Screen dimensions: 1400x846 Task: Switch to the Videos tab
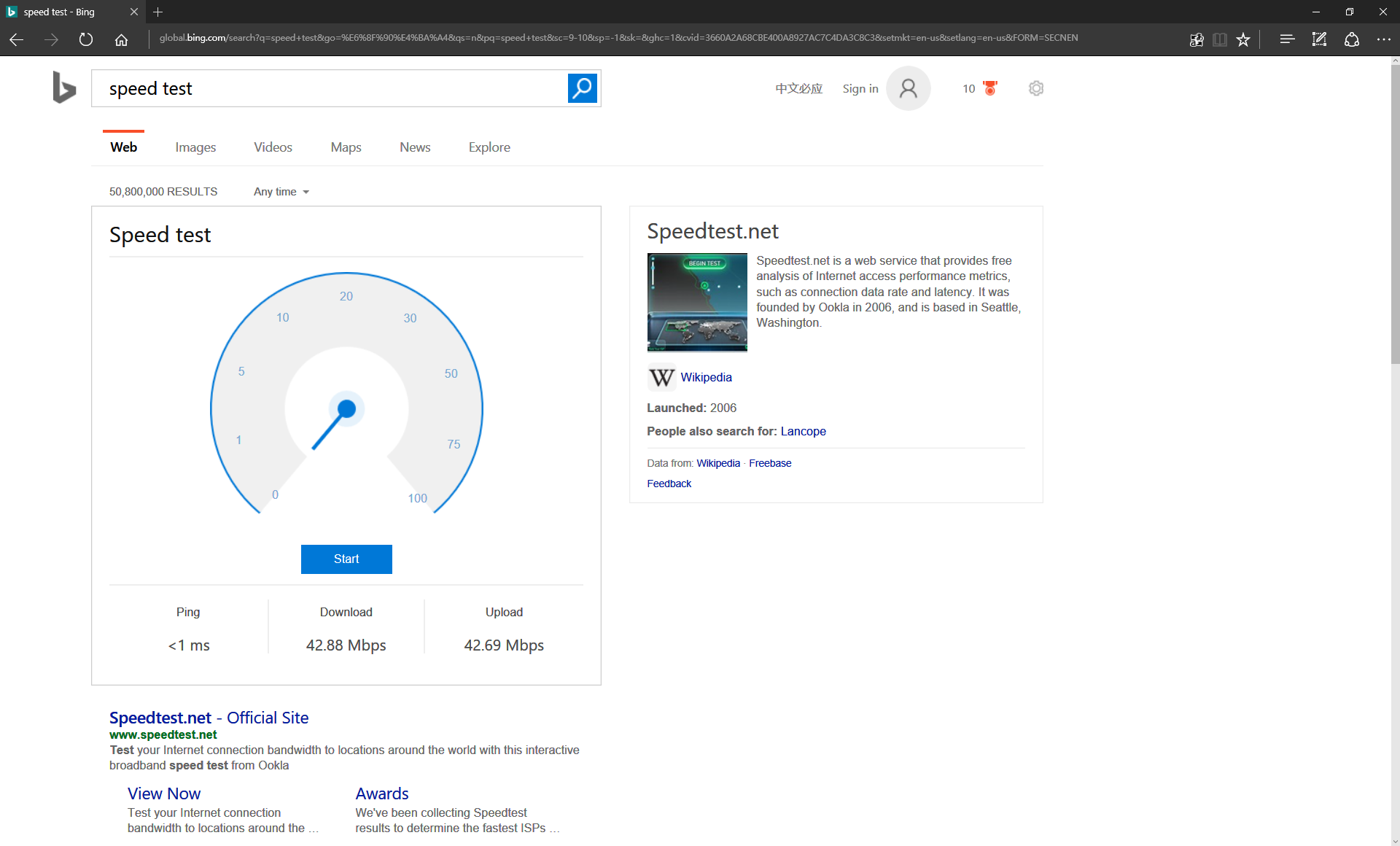tap(273, 147)
